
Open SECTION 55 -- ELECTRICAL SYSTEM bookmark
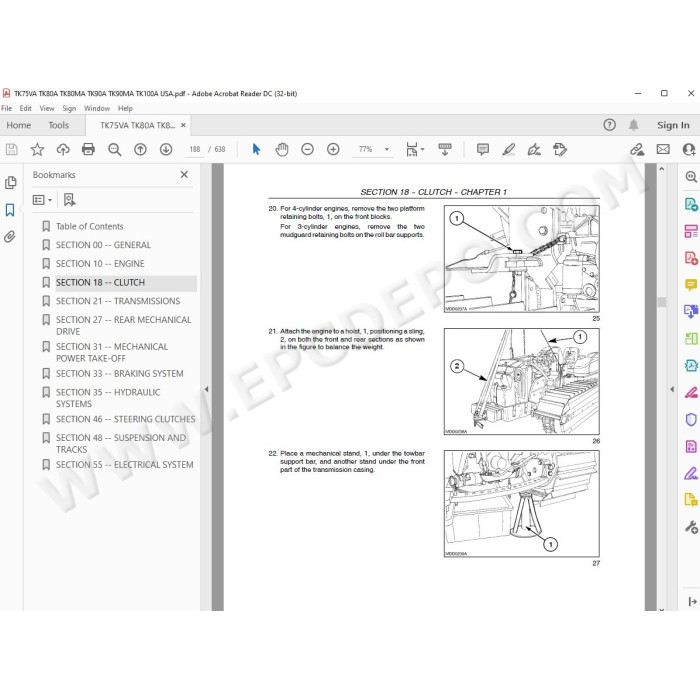125,465
